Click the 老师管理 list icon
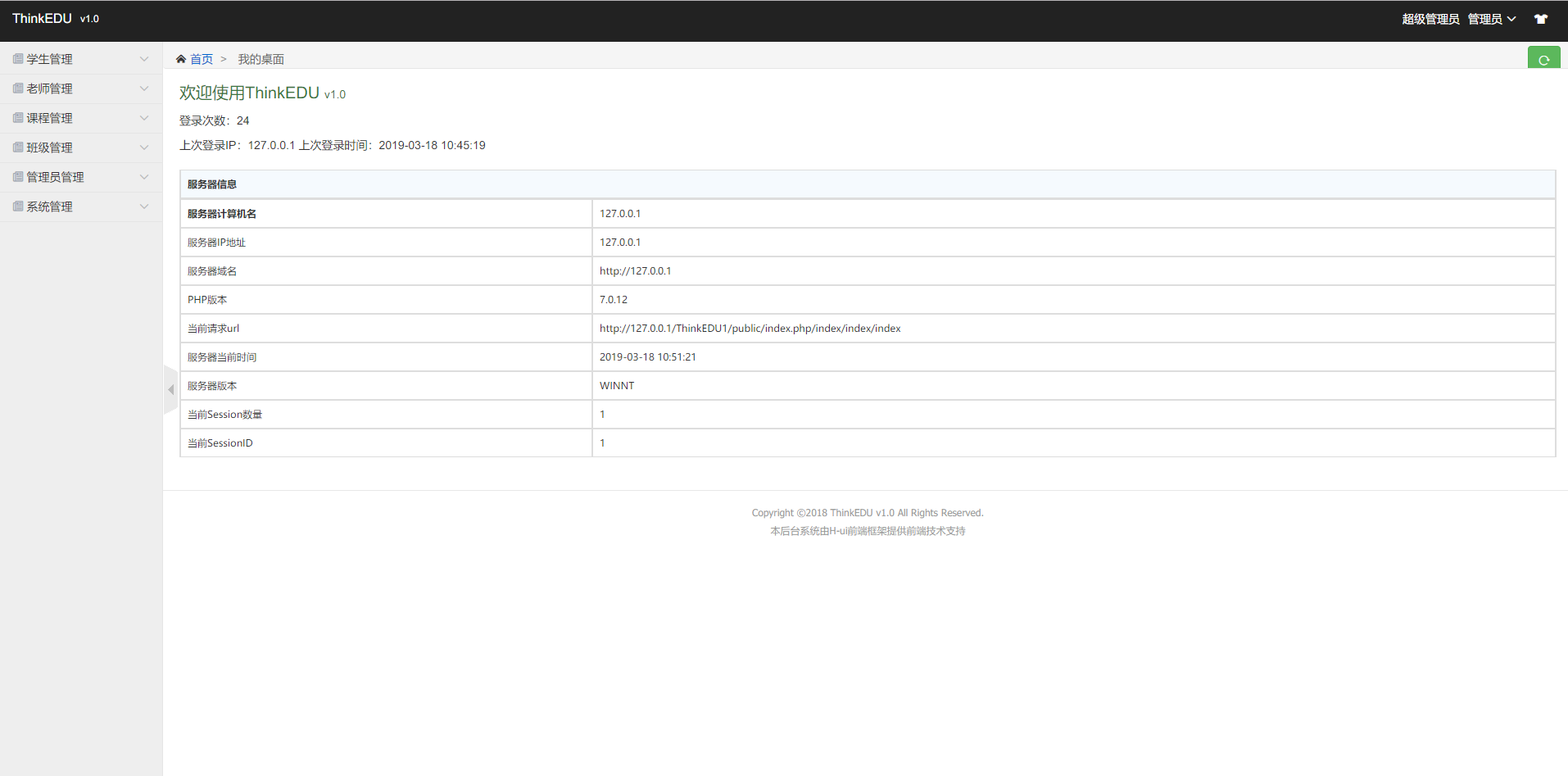Image resolution: width=1568 pixels, height=776 pixels. tap(18, 88)
